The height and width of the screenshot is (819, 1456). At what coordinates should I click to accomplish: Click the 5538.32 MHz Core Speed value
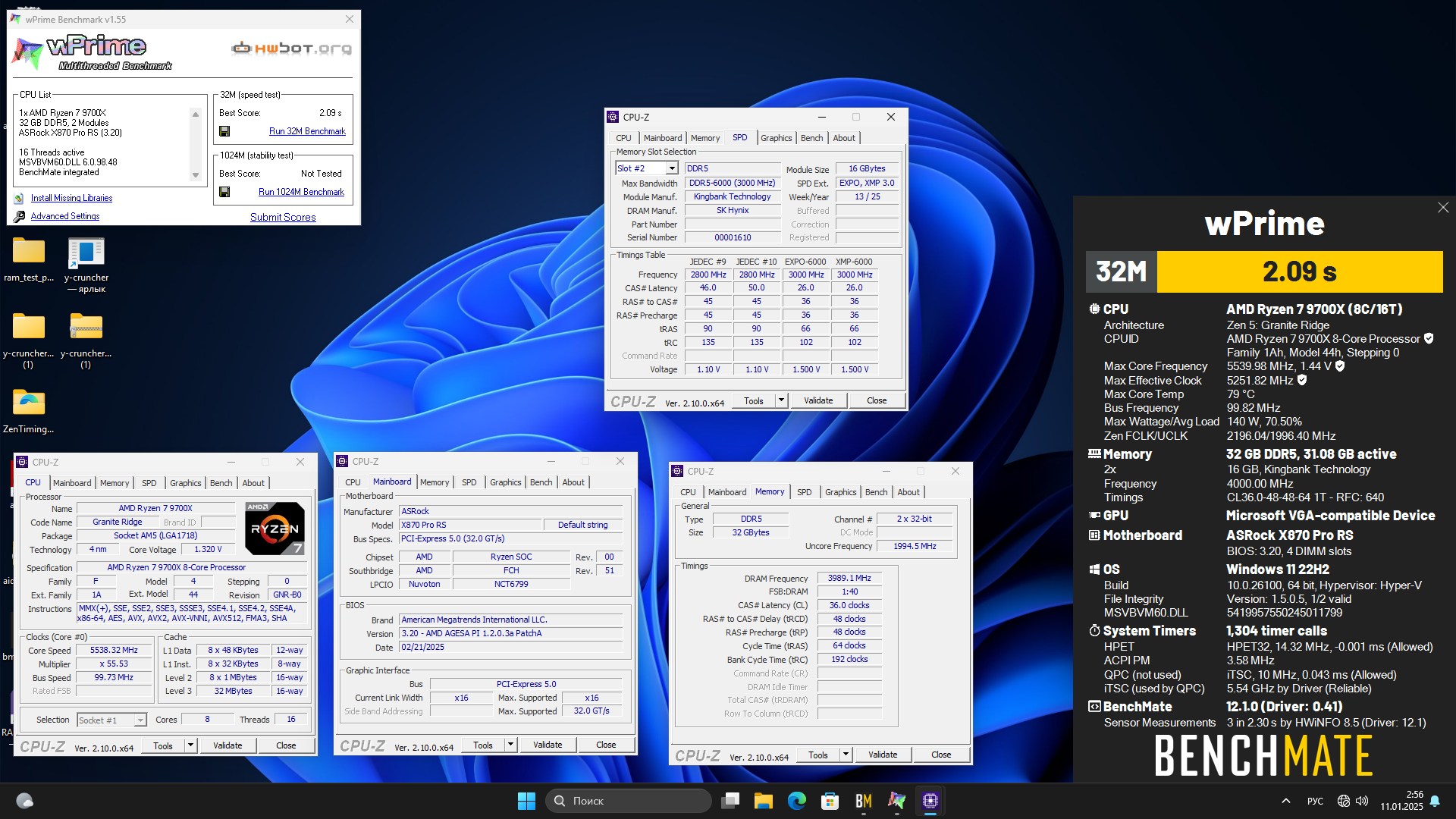(x=114, y=650)
